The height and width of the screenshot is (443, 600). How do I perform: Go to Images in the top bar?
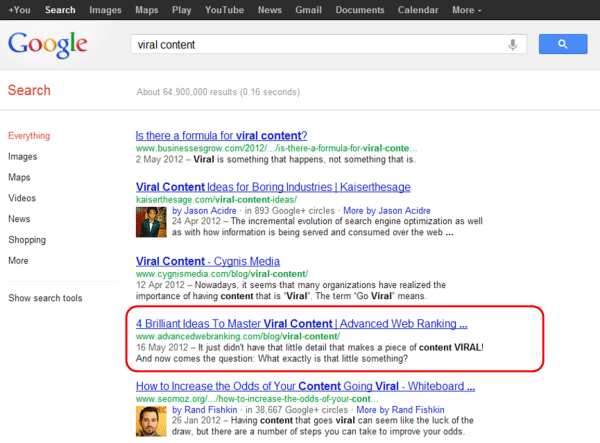[105, 10]
